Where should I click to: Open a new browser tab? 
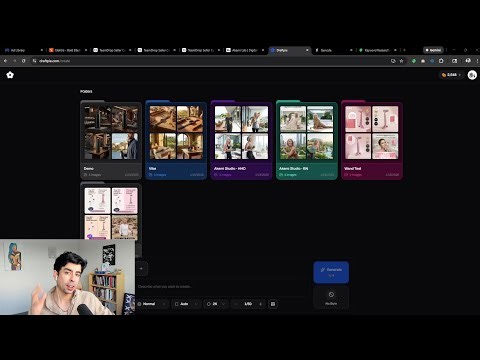[404, 50]
